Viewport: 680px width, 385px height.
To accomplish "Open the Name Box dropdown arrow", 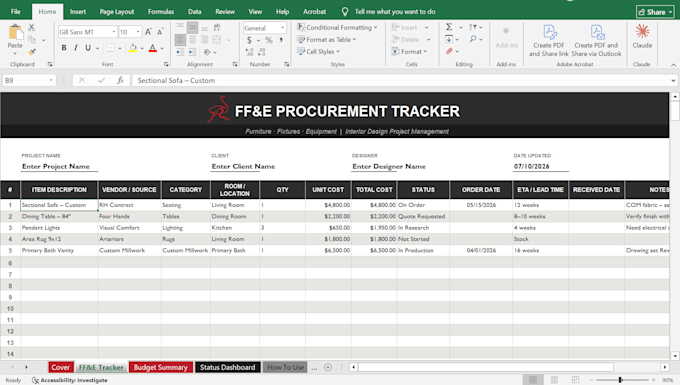I will pyautogui.click(x=51, y=80).
